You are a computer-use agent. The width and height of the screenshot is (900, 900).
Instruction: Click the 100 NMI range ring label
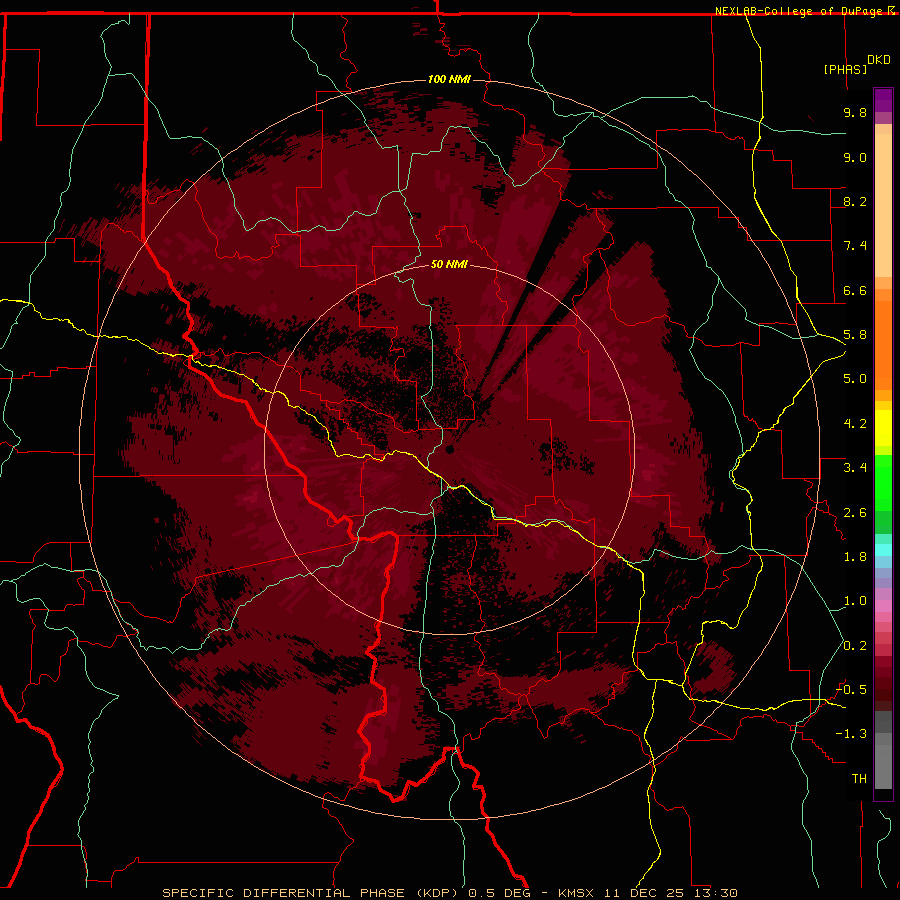tap(449, 79)
